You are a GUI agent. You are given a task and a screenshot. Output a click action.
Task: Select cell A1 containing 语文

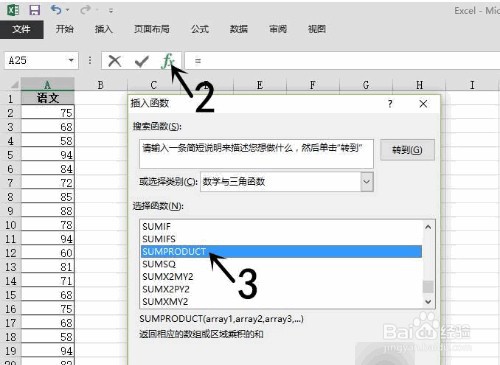(x=48, y=98)
